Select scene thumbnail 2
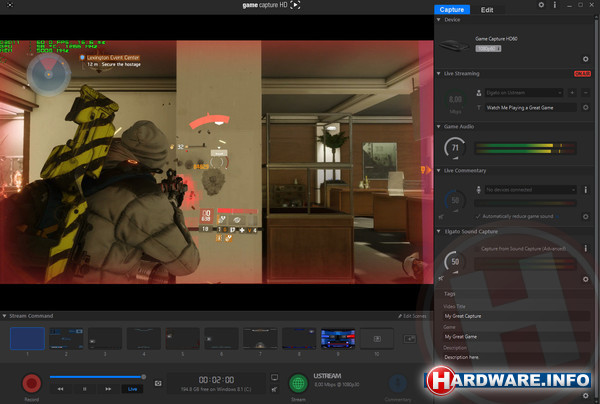The width and height of the screenshot is (600, 404). [66, 339]
